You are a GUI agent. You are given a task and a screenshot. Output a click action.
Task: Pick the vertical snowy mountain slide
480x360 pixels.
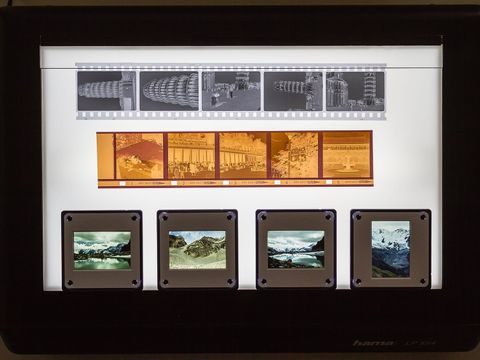click(391, 249)
